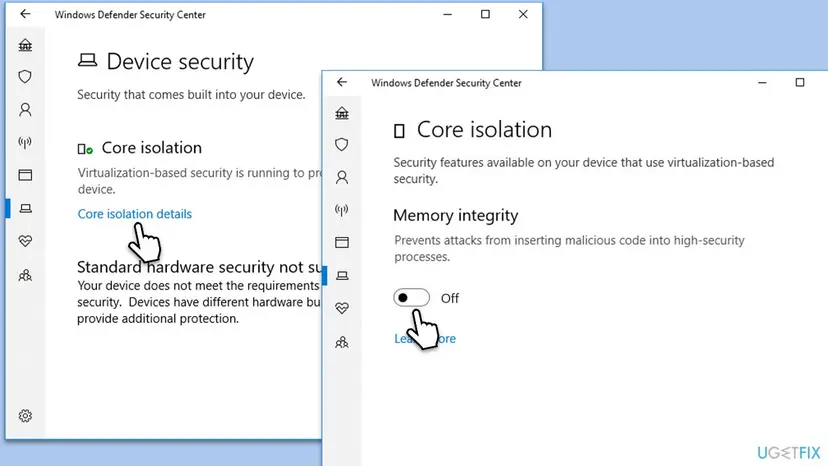Open Learn more link under Memory integrity
828x466 pixels.
(x=425, y=338)
